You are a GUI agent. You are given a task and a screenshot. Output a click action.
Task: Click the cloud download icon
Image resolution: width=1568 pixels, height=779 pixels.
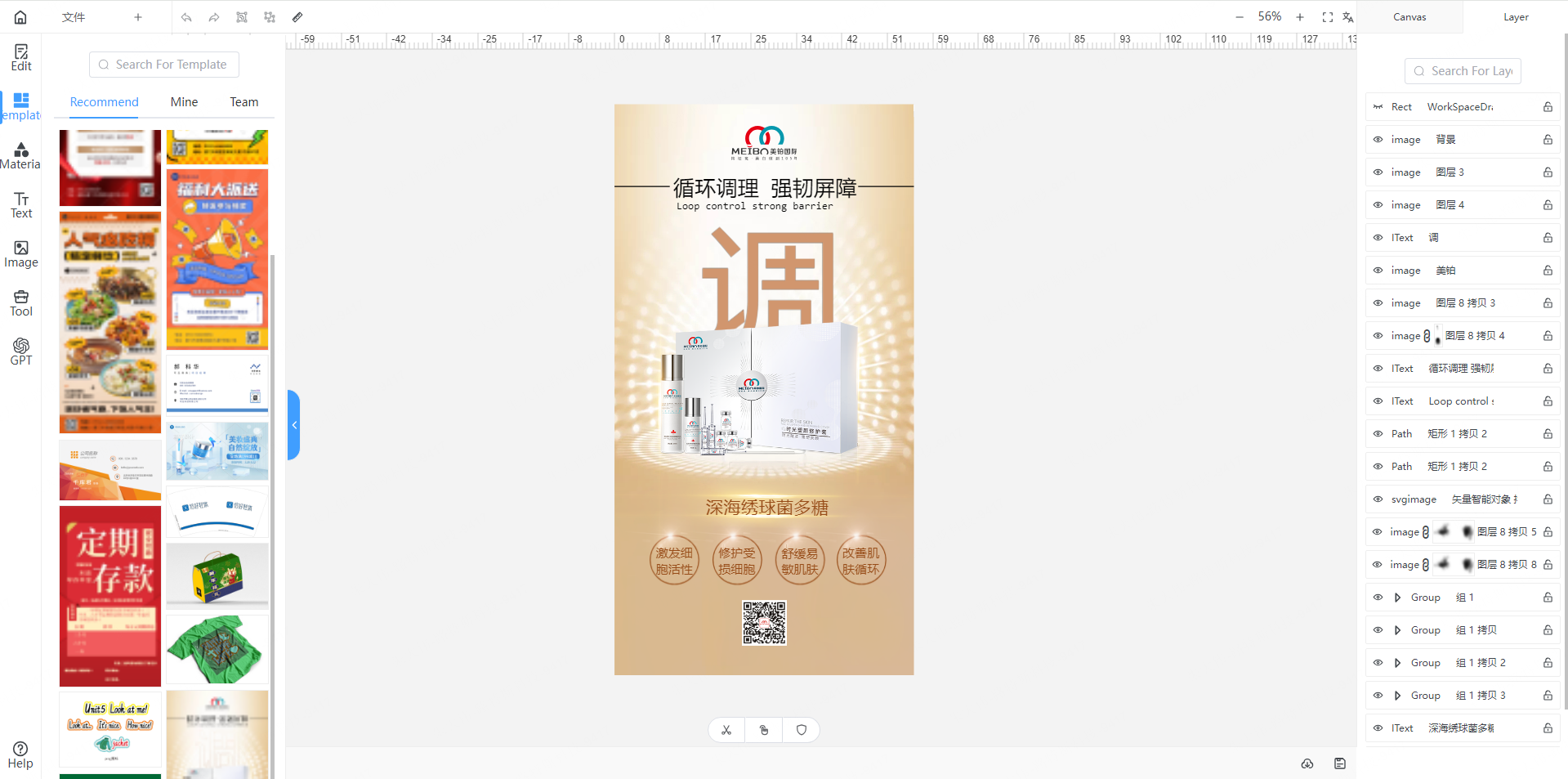click(x=1307, y=763)
